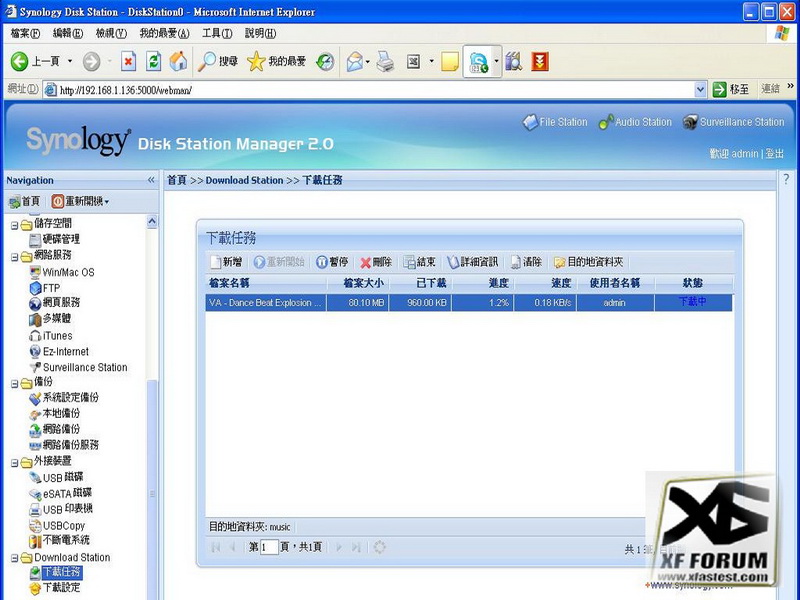Image resolution: width=800 pixels, height=600 pixels.
Task: Open IE Favorites star button
Action: [x=276, y=62]
